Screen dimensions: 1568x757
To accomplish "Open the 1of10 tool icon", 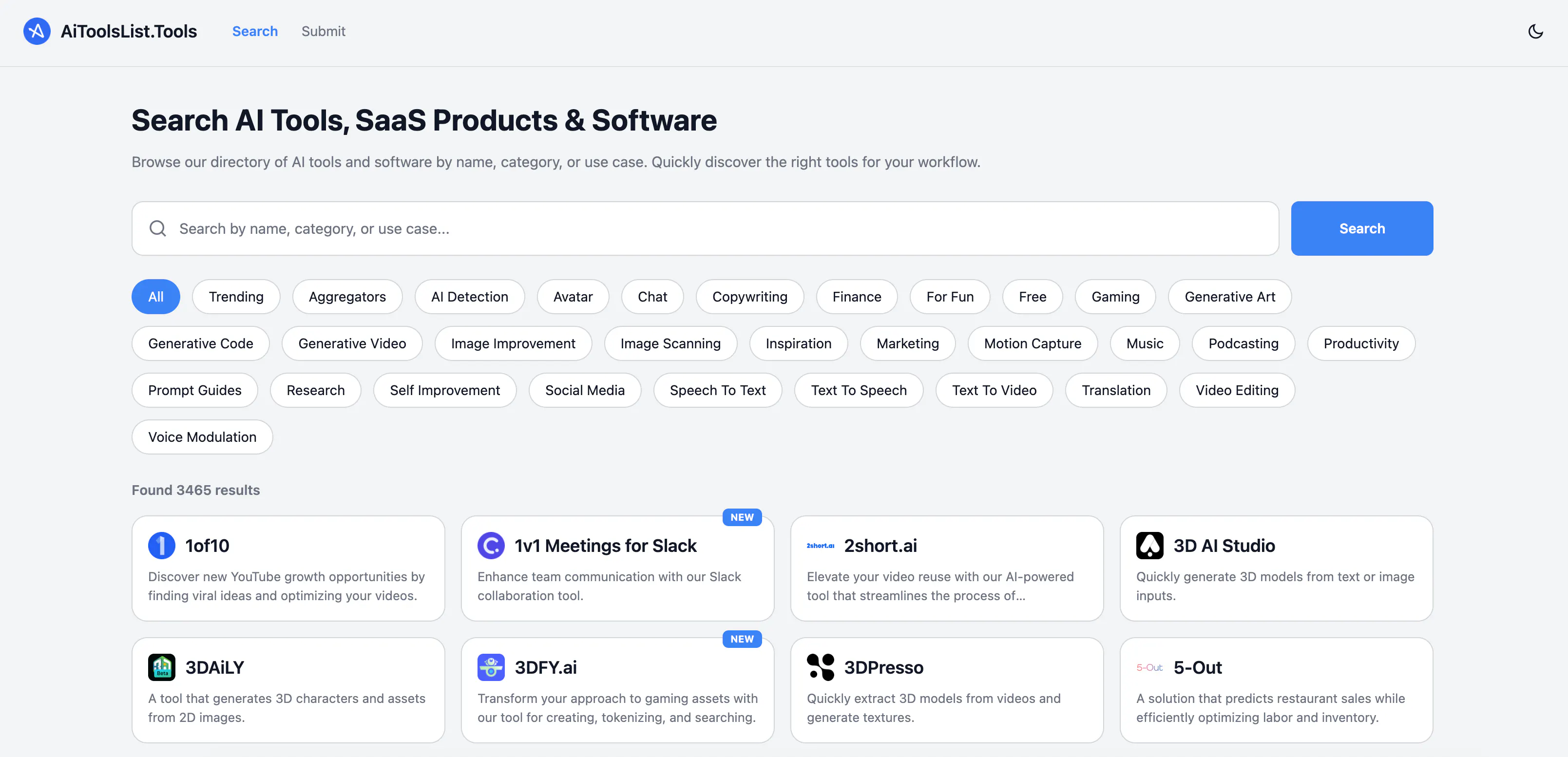I will point(161,545).
